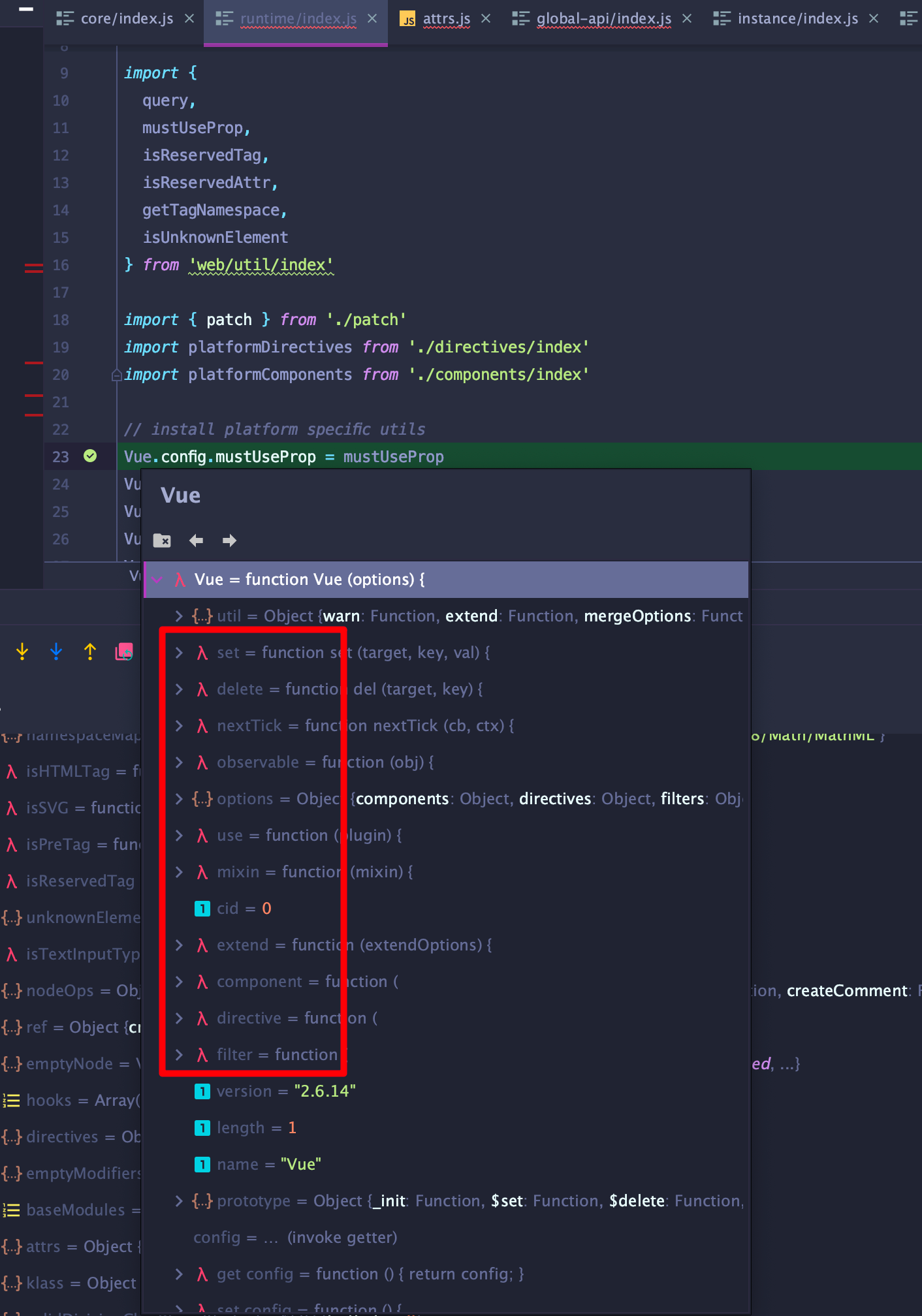
Task: Expand the filter = function node
Action: point(179,1055)
